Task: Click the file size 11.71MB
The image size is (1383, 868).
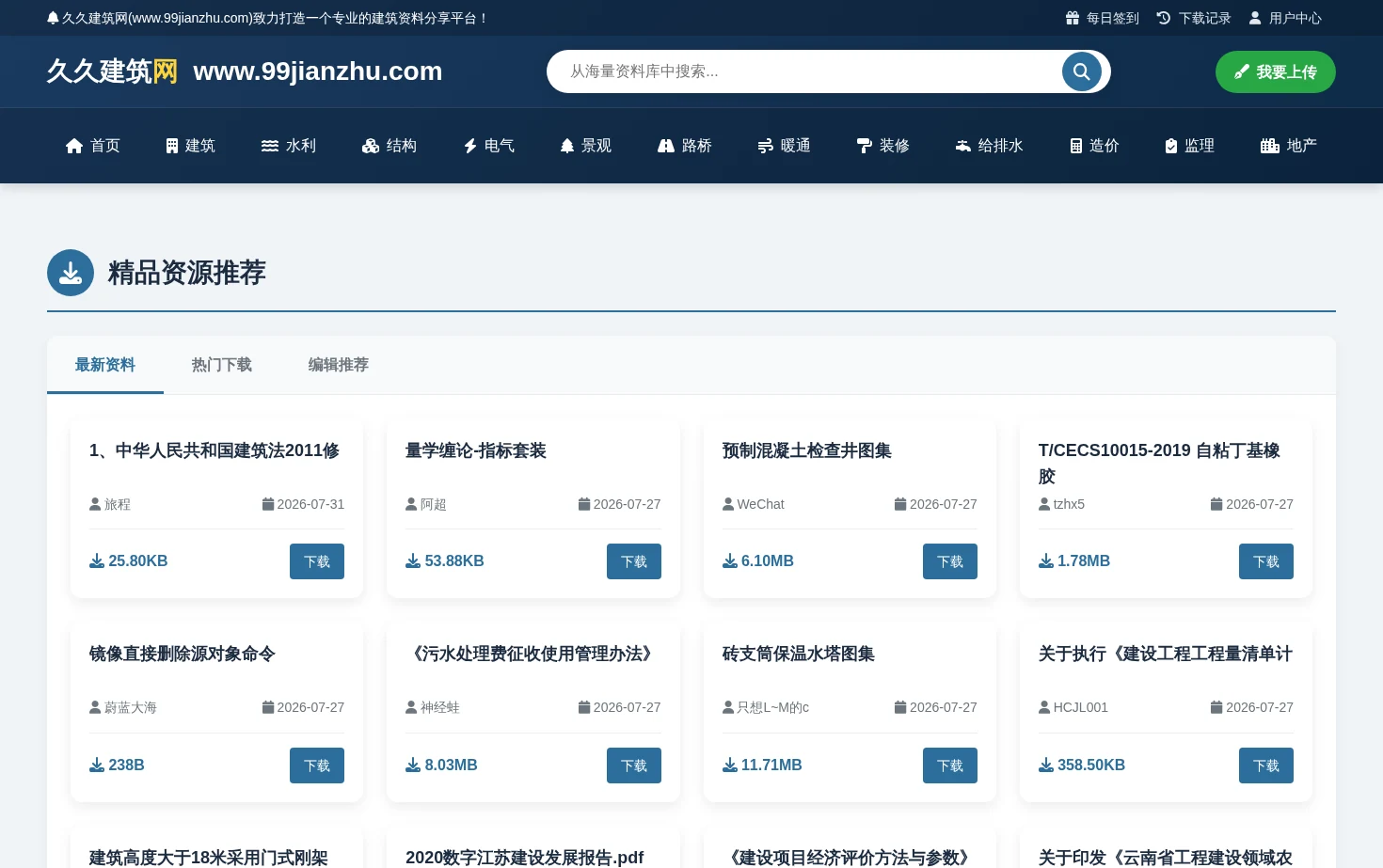Action: (771, 765)
